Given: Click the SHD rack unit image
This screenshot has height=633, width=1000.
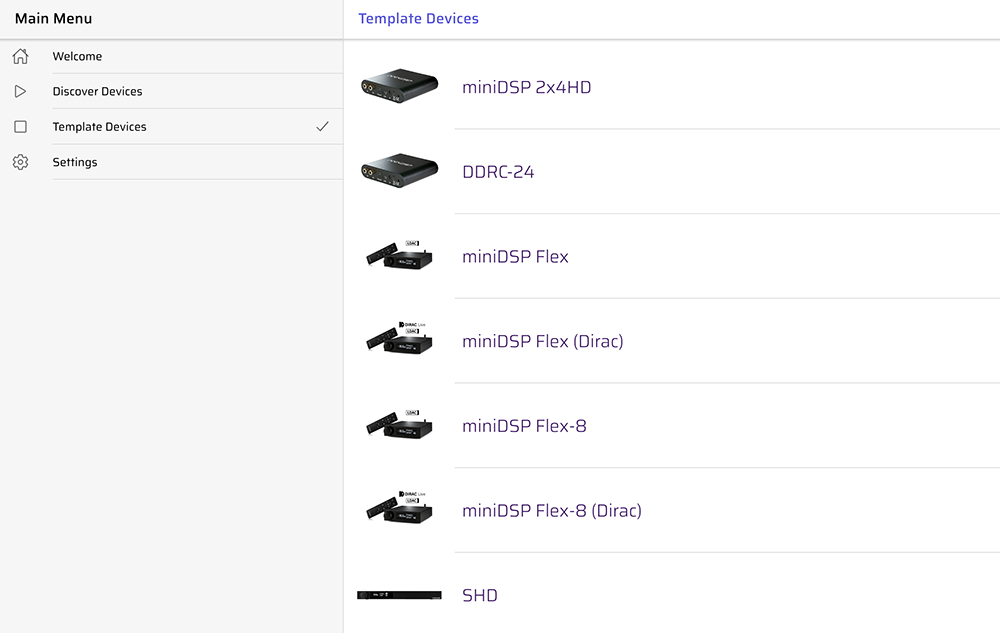Looking at the screenshot, I should click(399, 595).
